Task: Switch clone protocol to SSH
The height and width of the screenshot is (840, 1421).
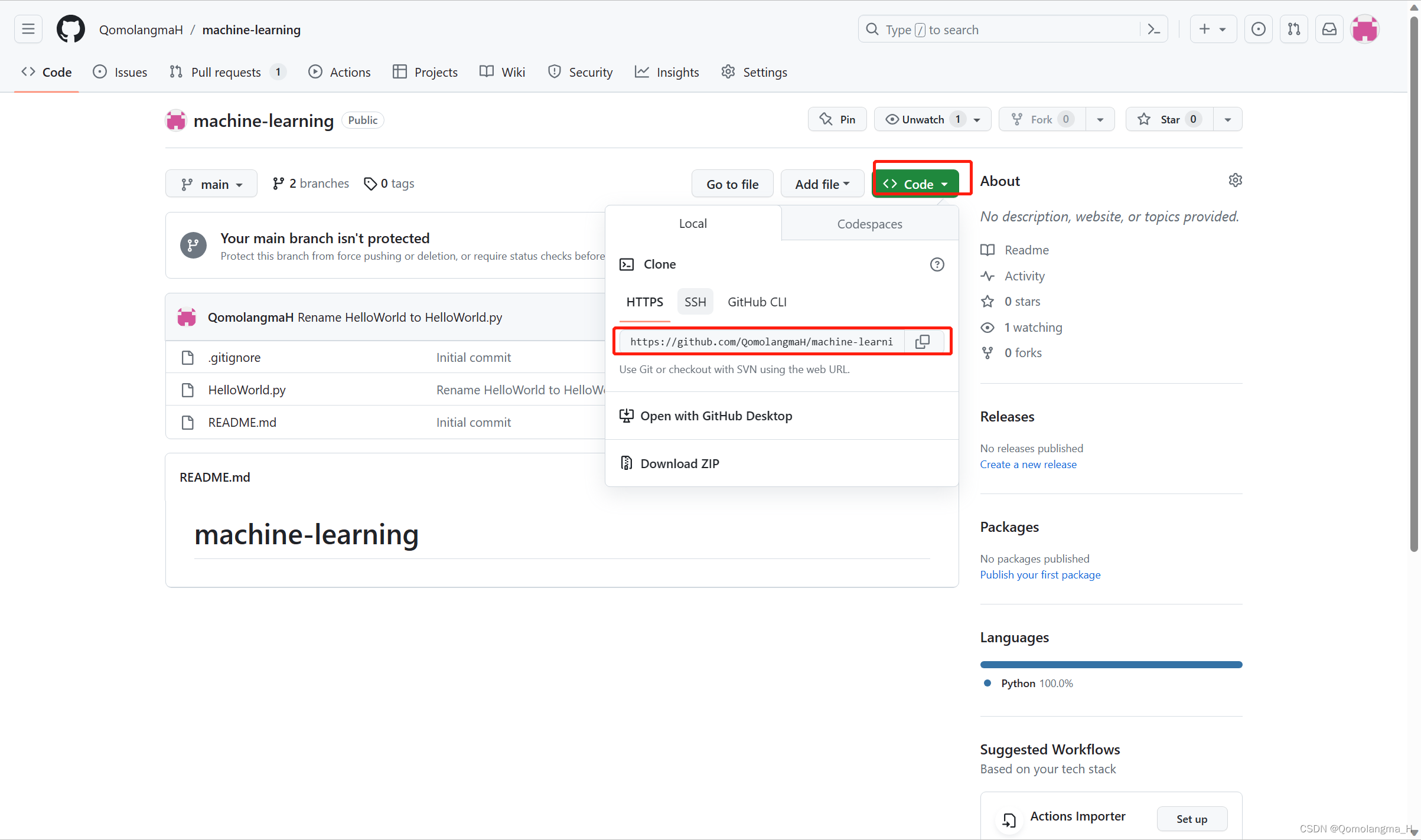Action: click(x=695, y=302)
